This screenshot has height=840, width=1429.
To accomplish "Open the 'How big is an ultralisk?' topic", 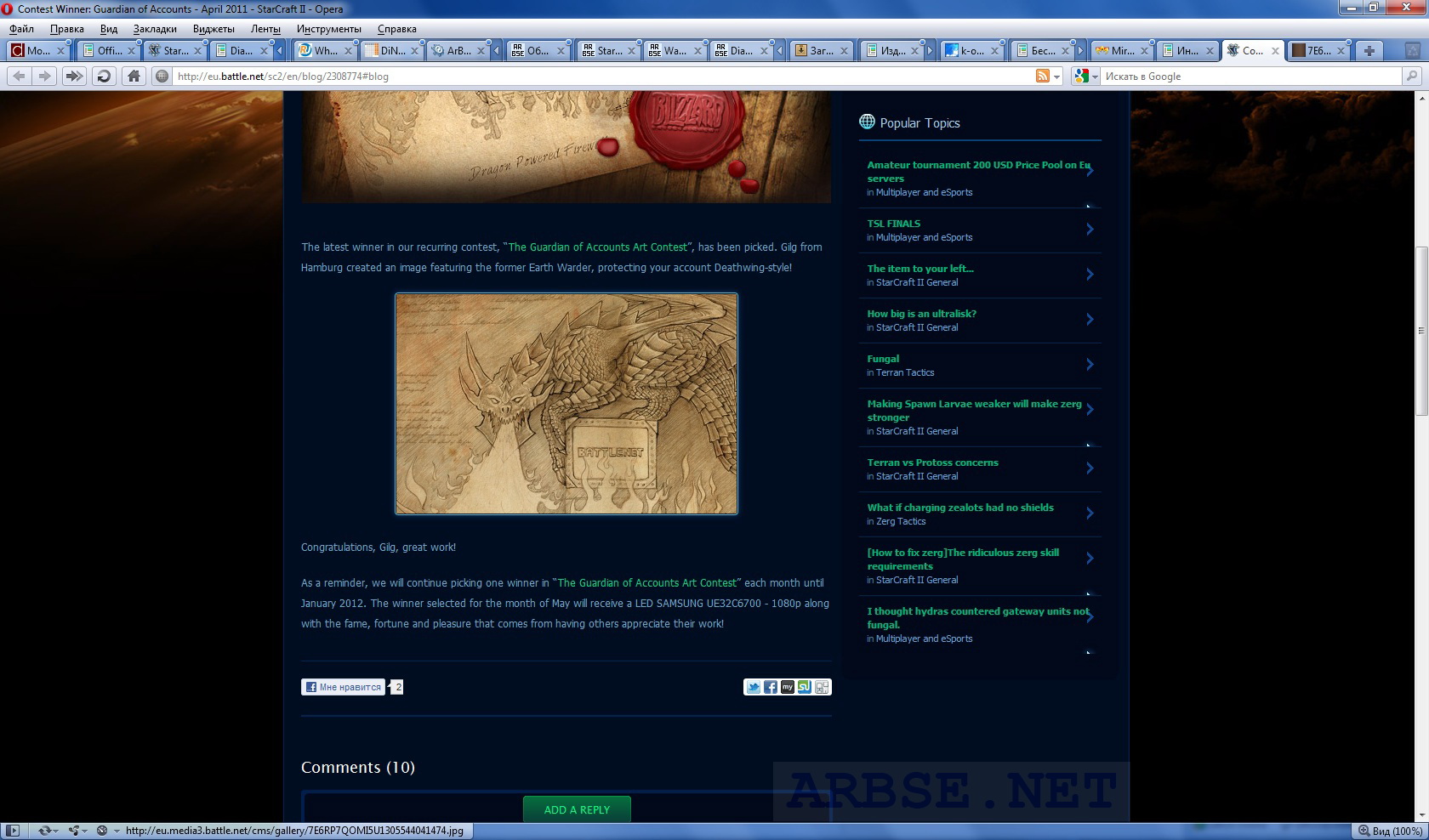I will click(x=922, y=314).
